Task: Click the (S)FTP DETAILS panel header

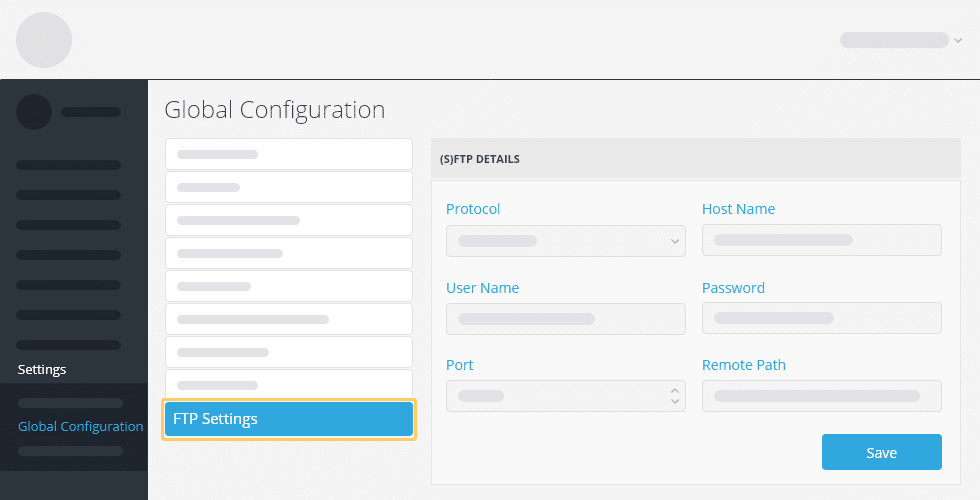Action: click(696, 159)
